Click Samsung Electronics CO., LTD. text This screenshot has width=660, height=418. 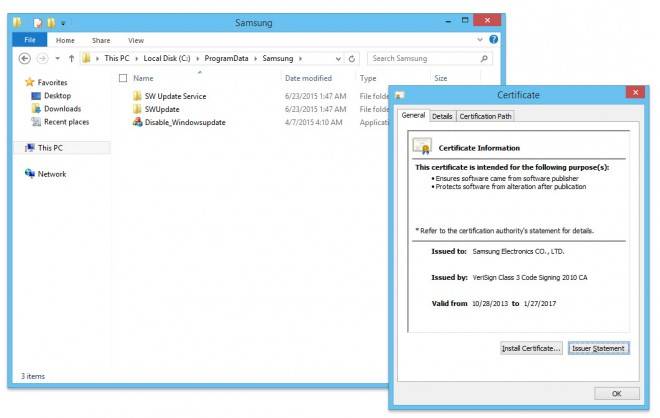[x=518, y=251]
